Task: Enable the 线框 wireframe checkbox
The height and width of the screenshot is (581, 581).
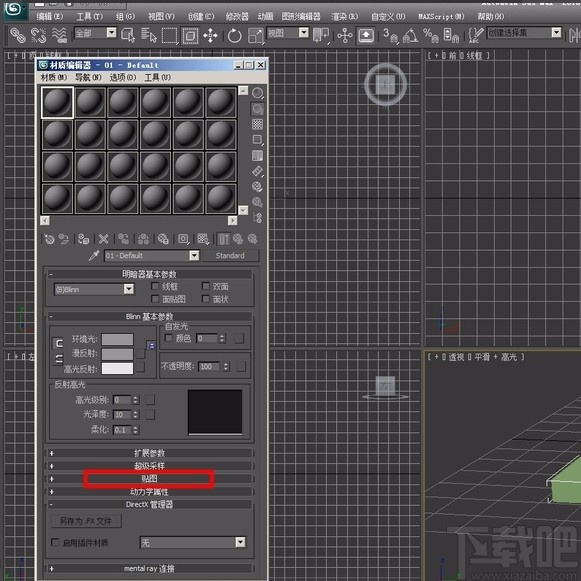Action: click(155, 286)
